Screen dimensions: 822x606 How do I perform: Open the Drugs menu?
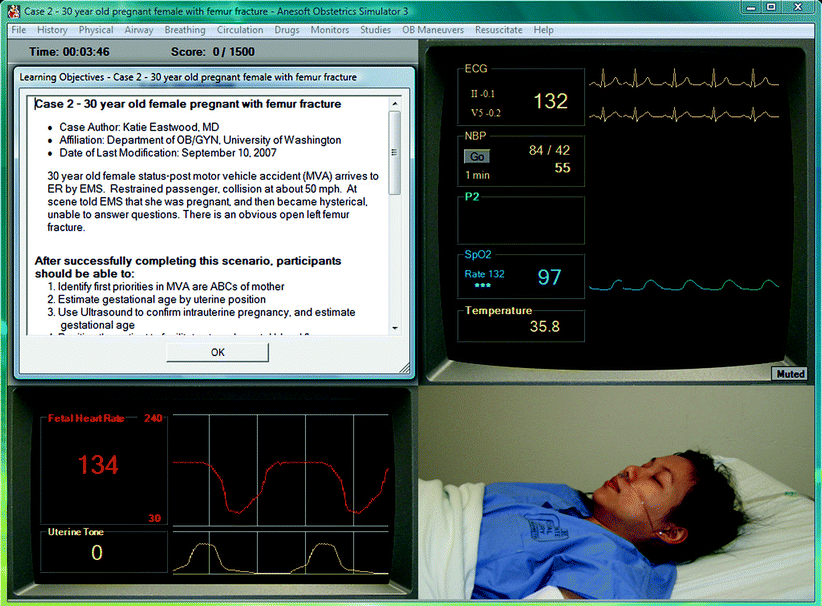click(x=287, y=30)
